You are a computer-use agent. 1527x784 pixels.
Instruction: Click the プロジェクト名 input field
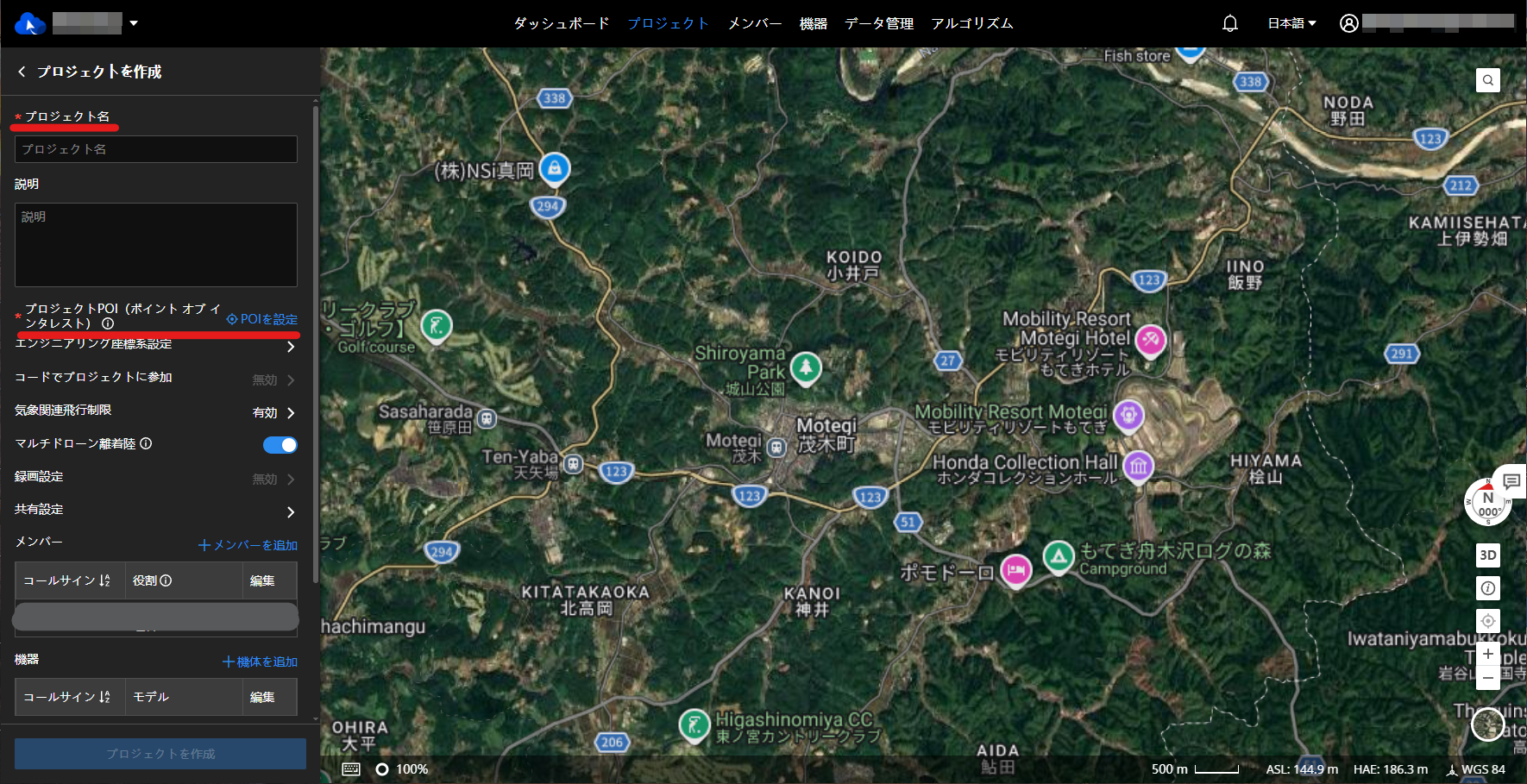(156, 149)
